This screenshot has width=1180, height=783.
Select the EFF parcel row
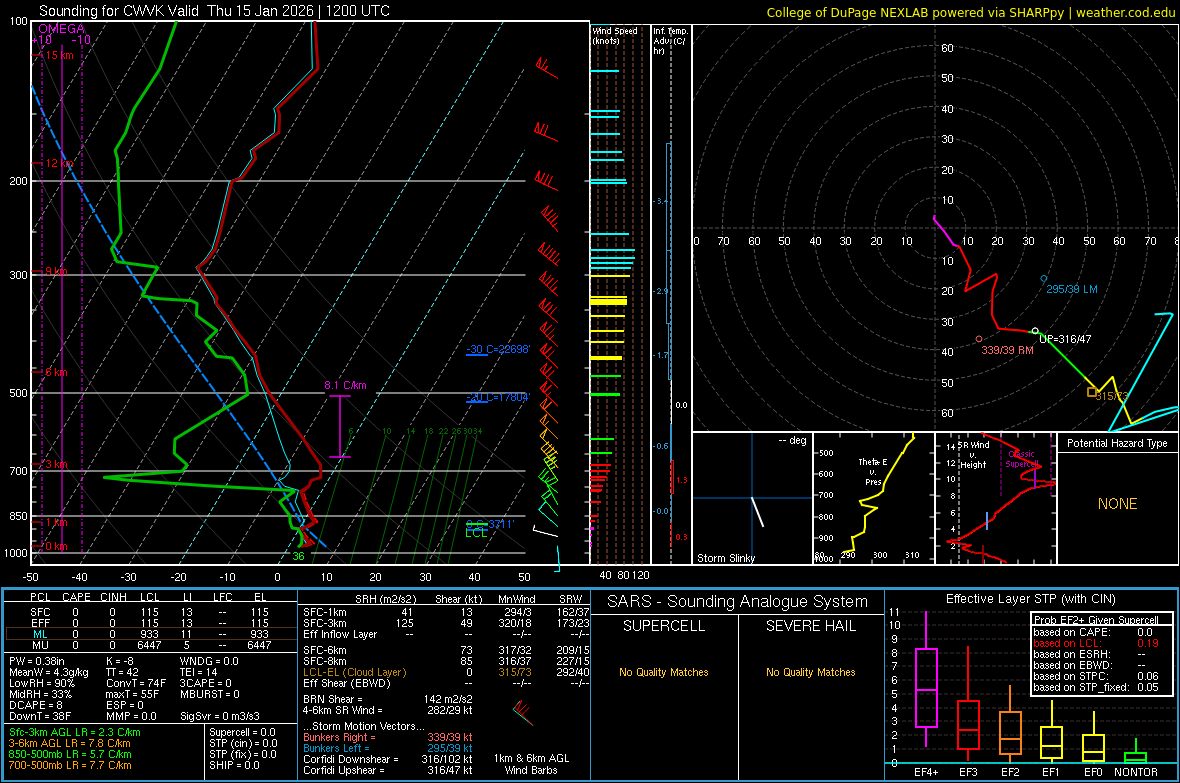(x=151, y=623)
